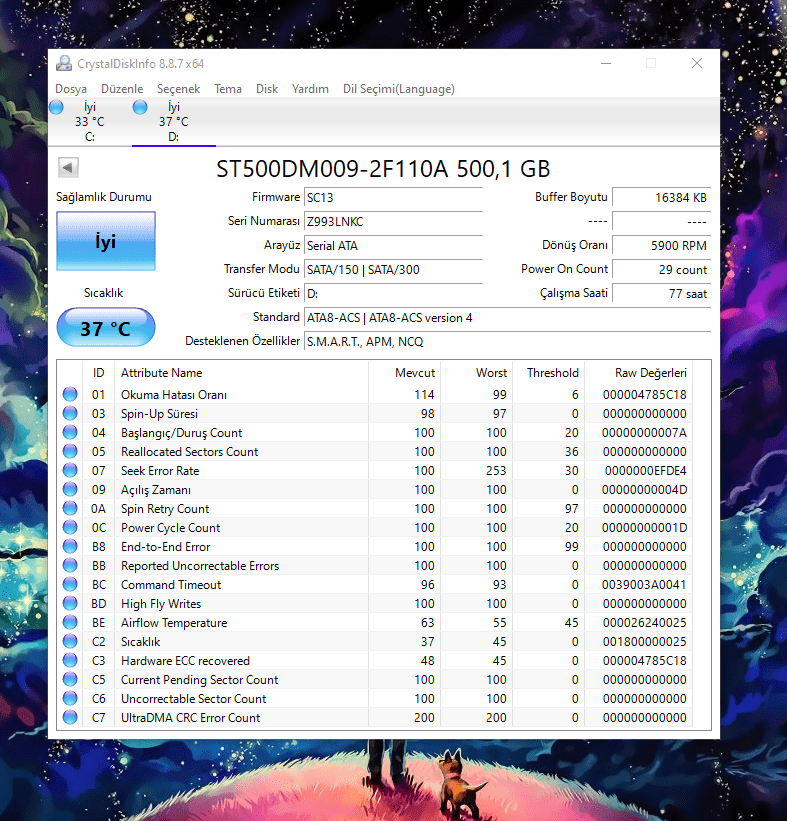Click raw value 0039003A0041
The width and height of the screenshot is (787, 821).
coord(644,585)
